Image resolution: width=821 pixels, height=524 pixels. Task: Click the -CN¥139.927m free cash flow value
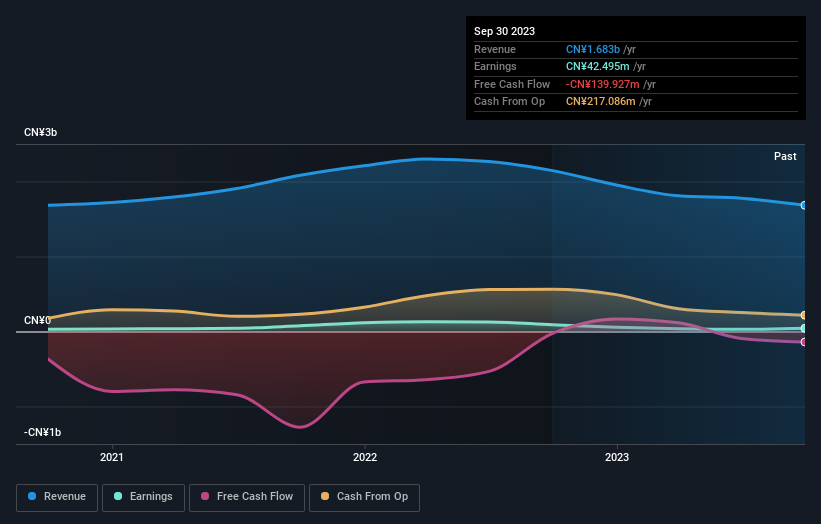coord(603,84)
